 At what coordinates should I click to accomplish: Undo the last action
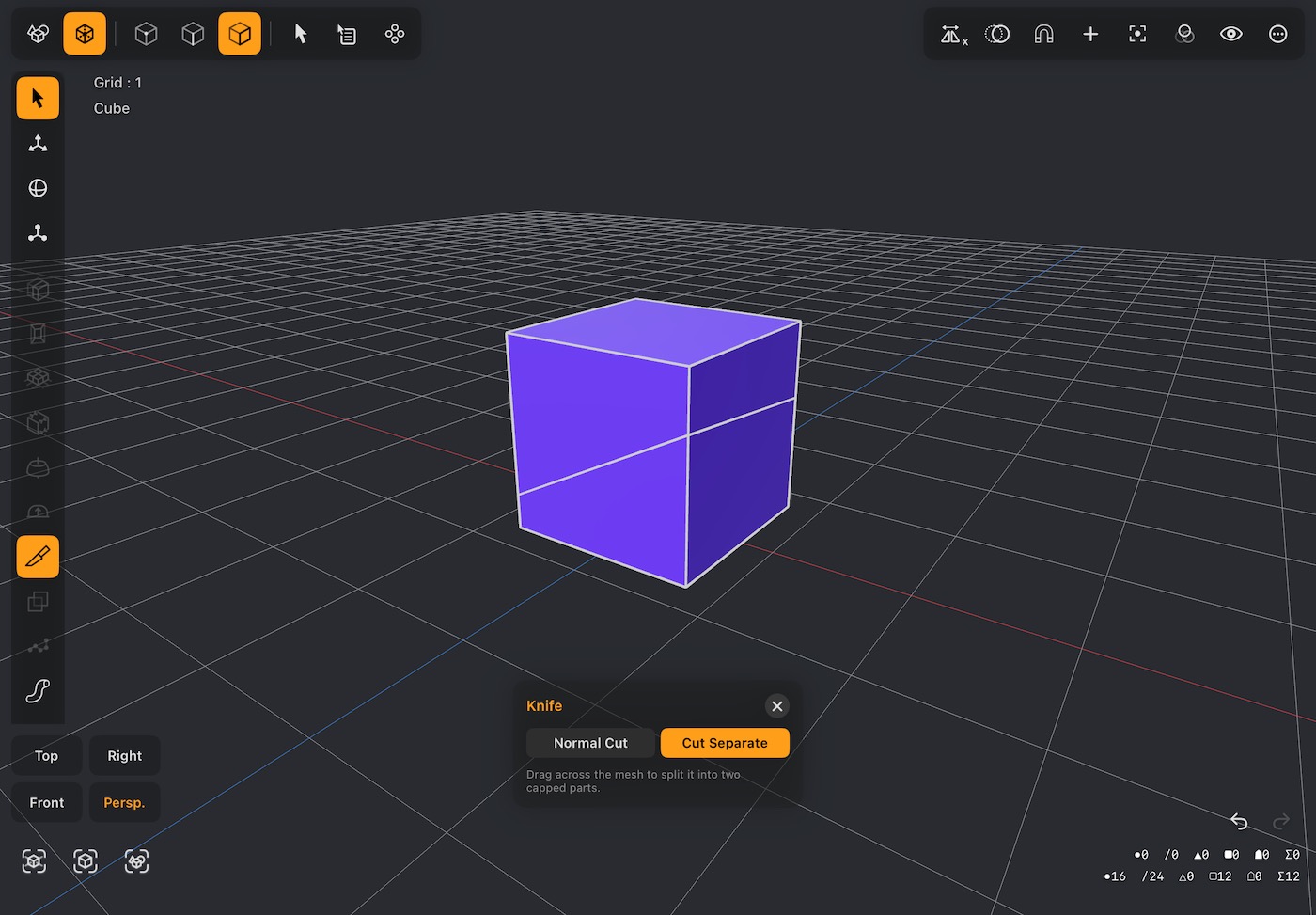[x=1239, y=822]
